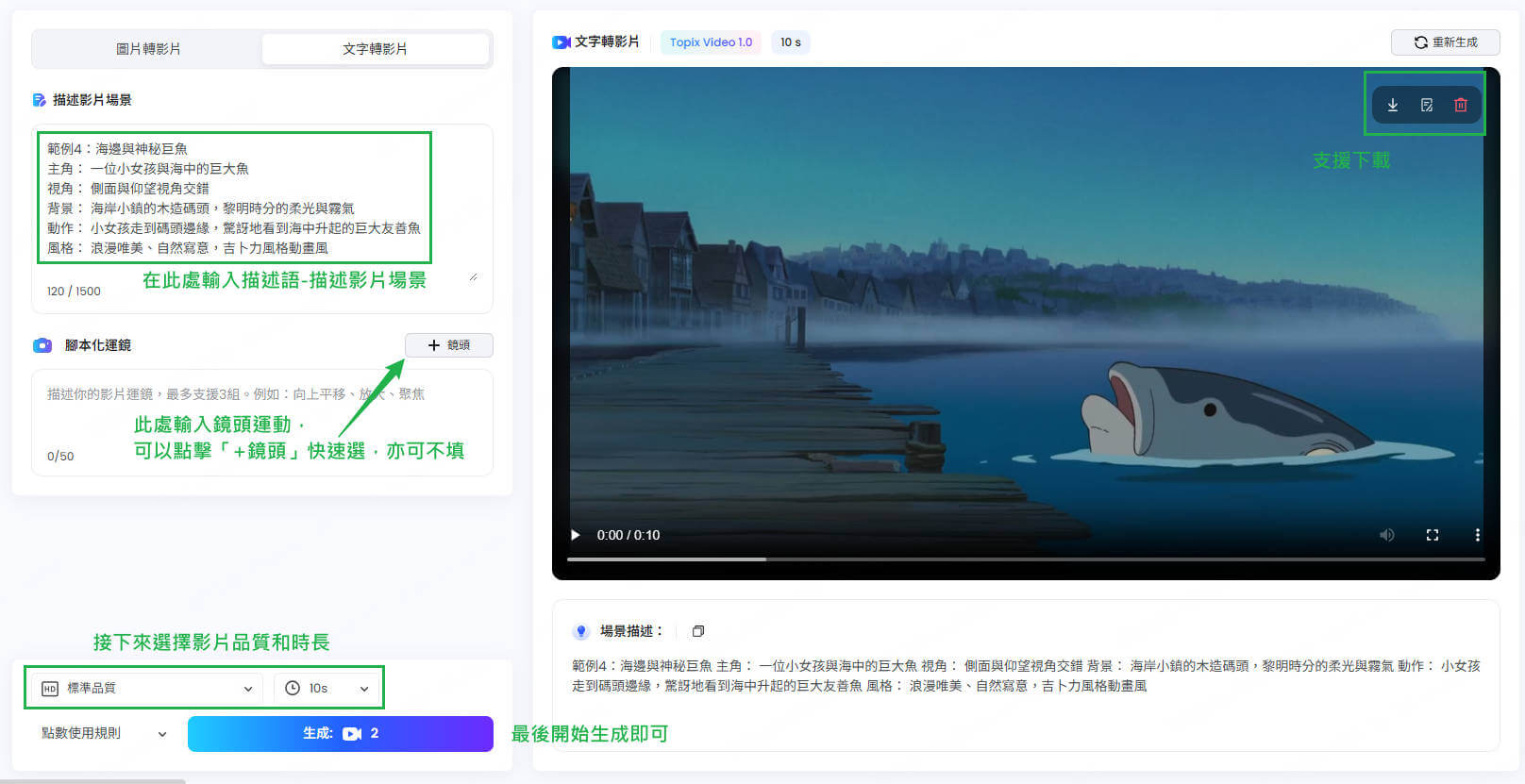Click the 生成 generate button
This screenshot has width=1525, height=784.
pyautogui.click(x=341, y=734)
